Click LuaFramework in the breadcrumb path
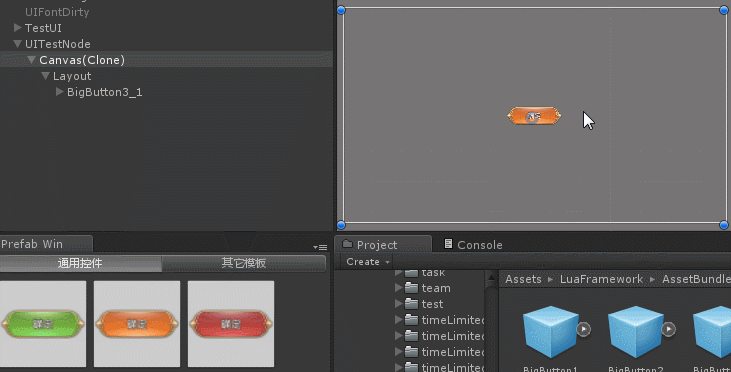The height and width of the screenshot is (372, 731). (601, 279)
